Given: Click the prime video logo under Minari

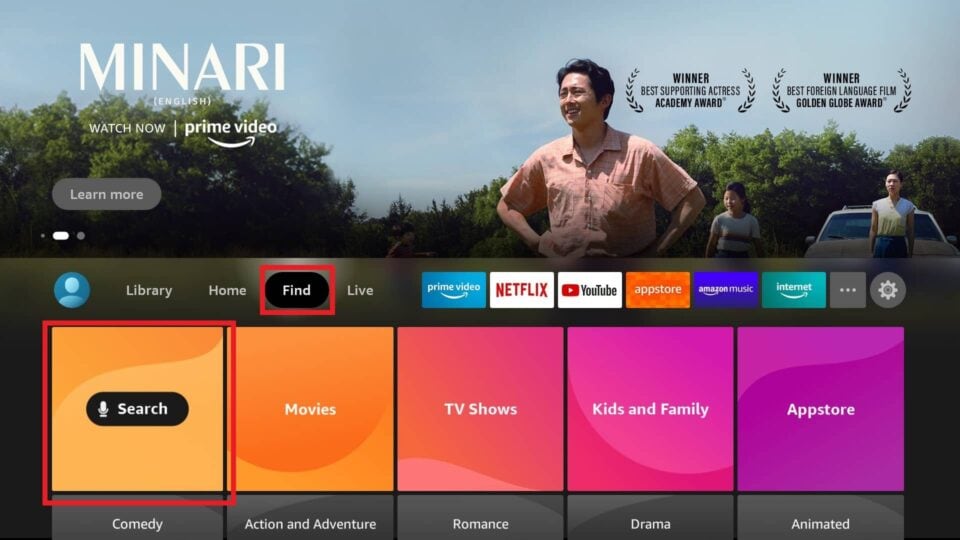Looking at the screenshot, I should click(231, 133).
